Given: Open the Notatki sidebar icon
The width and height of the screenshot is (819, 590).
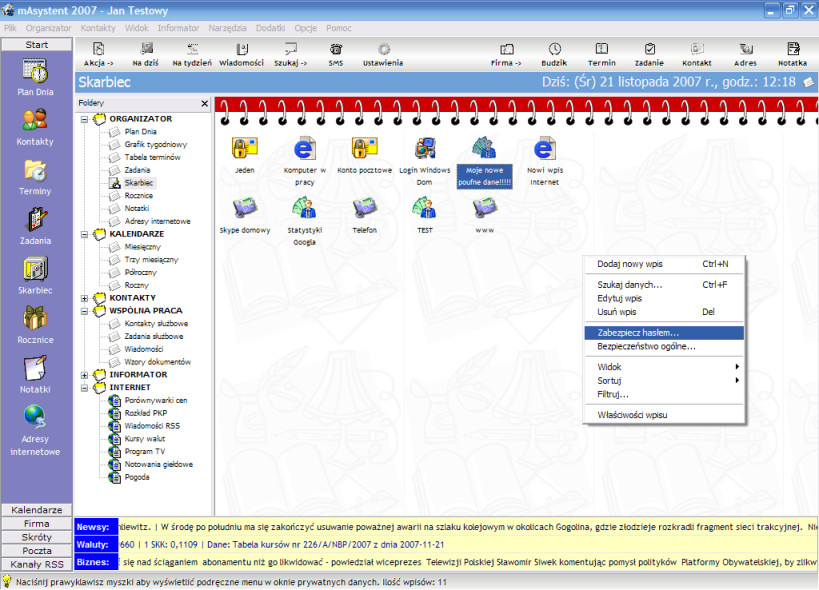Looking at the screenshot, I should pos(35,368).
